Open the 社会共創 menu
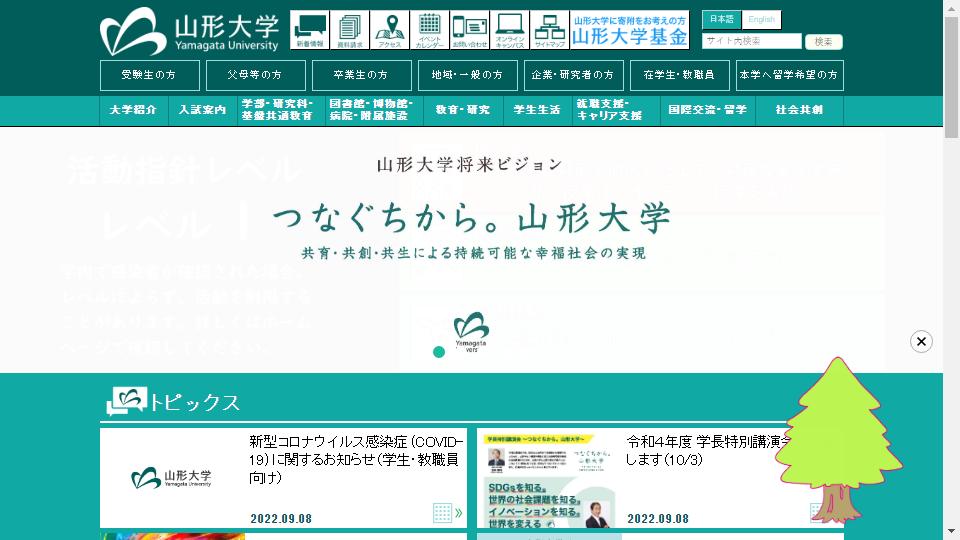The height and width of the screenshot is (540, 960). [x=800, y=110]
